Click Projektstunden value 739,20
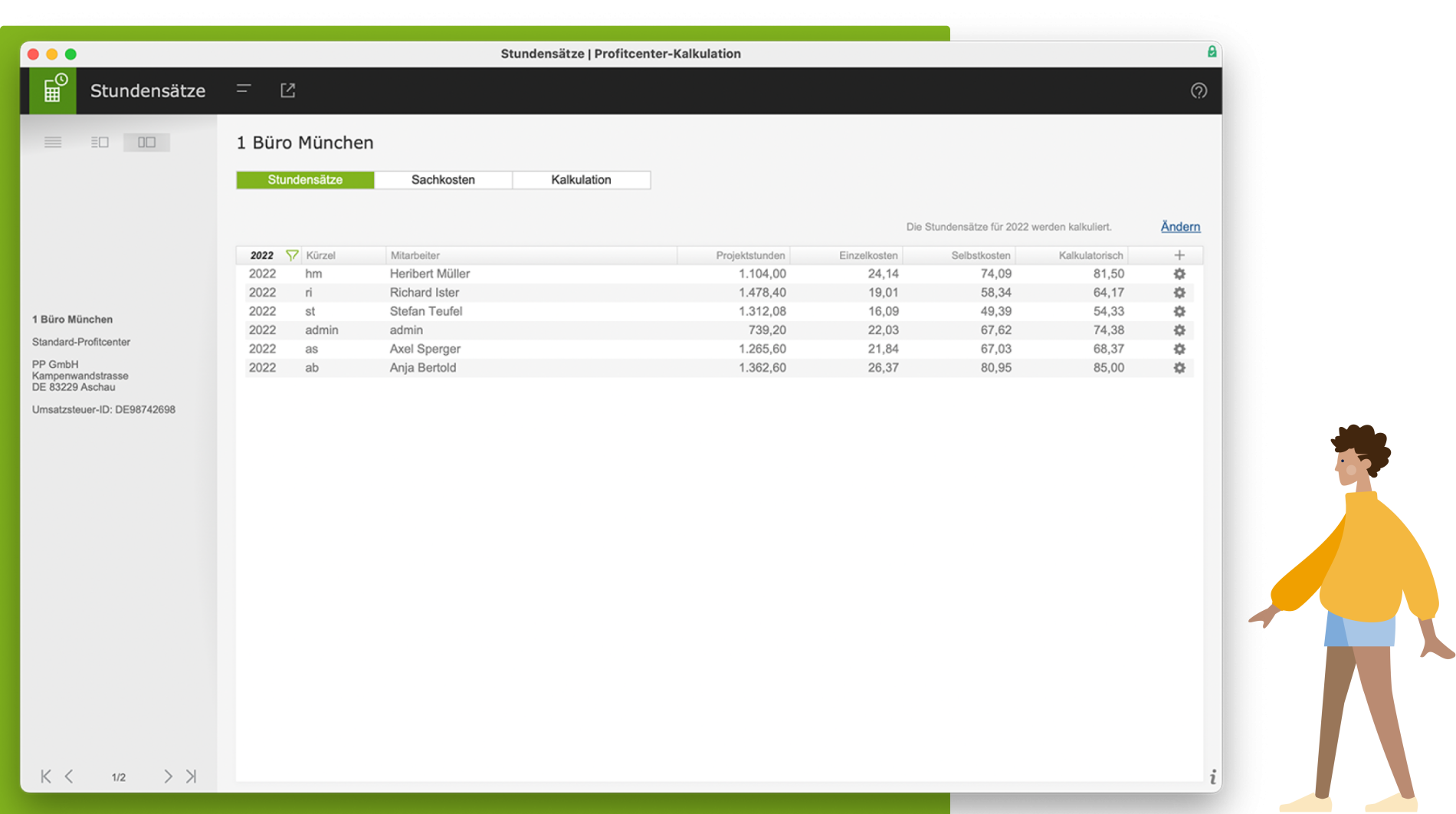Image resolution: width=1456 pixels, height=814 pixels. (767, 330)
